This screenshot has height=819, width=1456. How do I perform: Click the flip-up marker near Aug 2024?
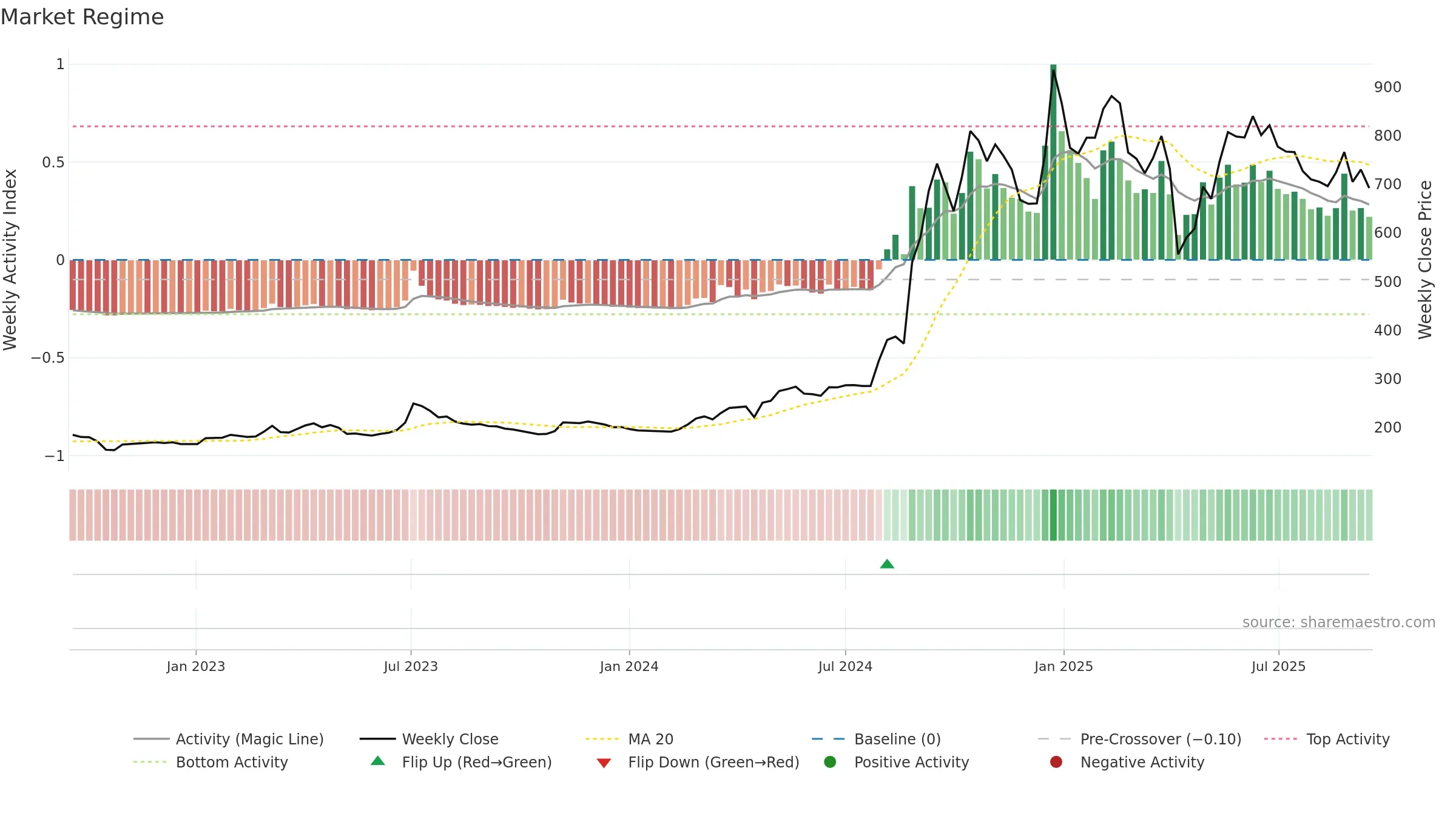tap(887, 564)
